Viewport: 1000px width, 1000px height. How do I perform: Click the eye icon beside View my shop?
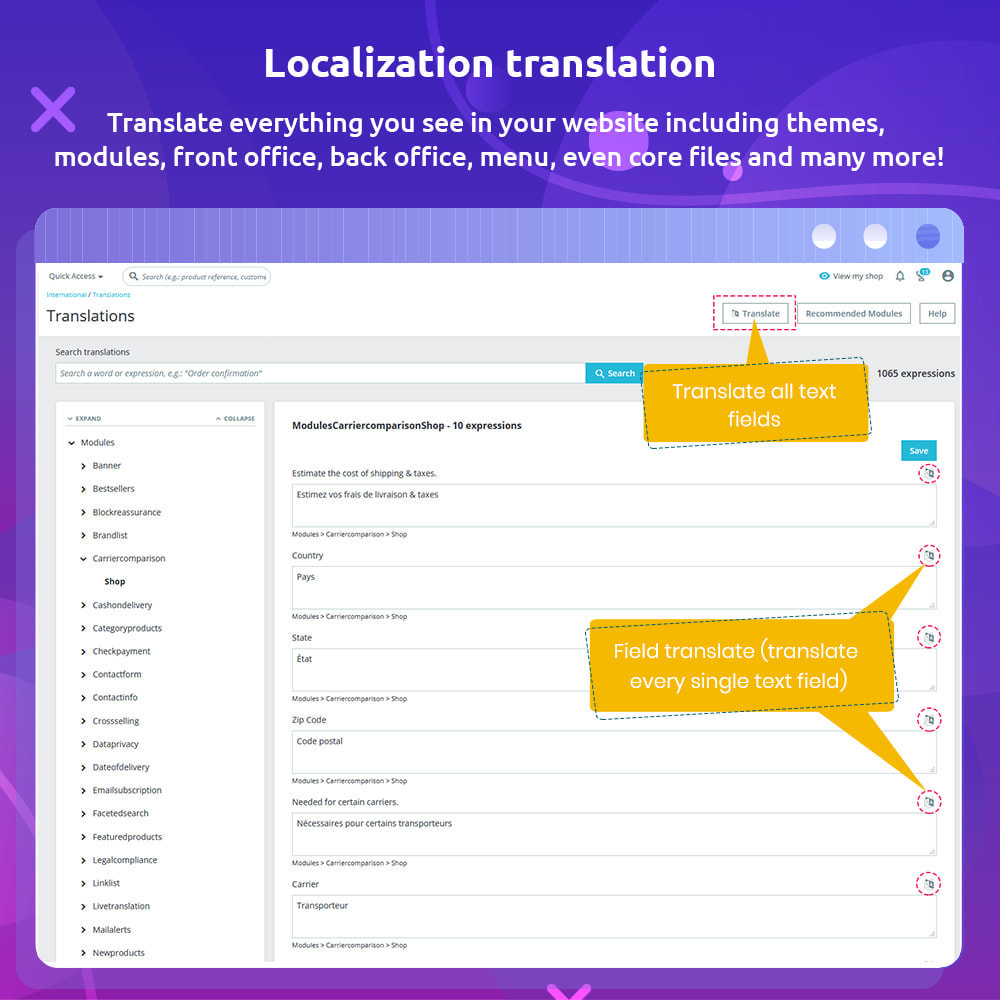click(824, 276)
